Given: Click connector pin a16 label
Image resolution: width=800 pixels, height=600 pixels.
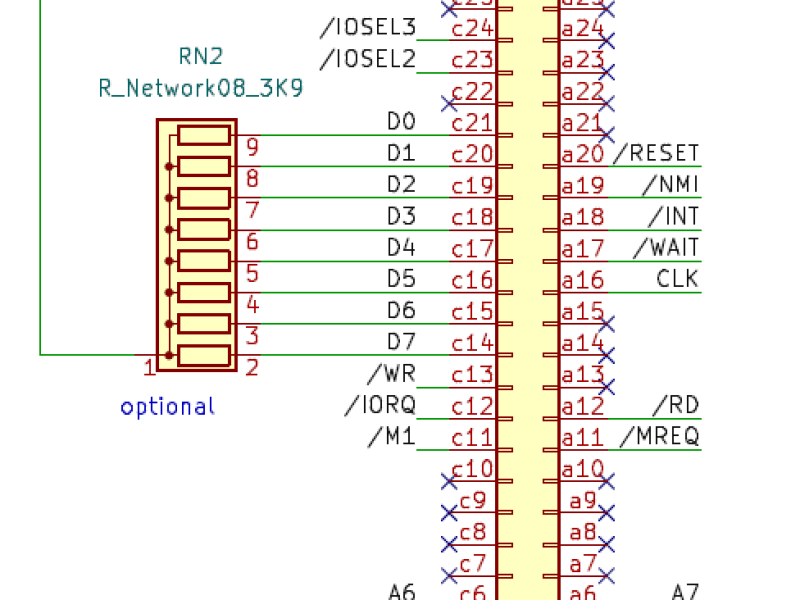Looking at the screenshot, I should [583, 281].
